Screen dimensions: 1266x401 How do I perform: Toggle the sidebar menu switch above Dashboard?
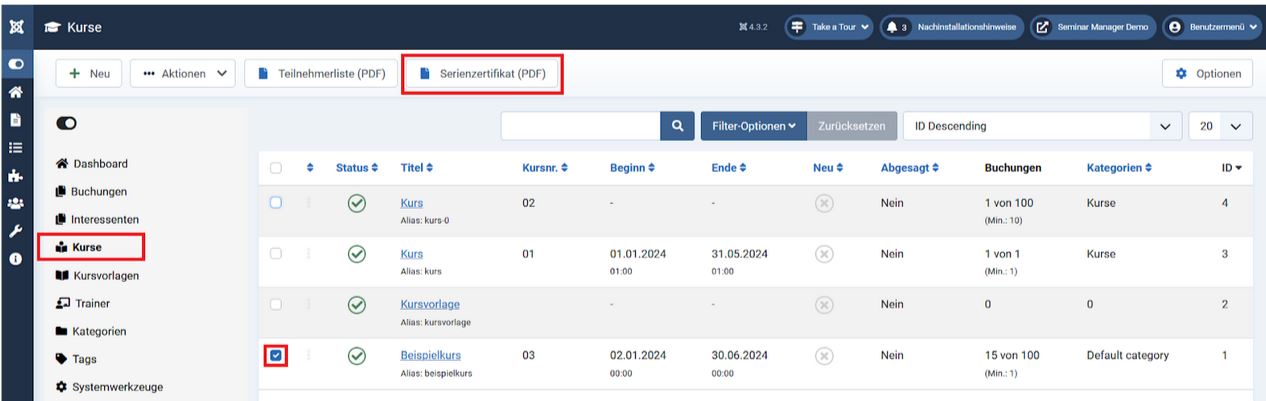pyautogui.click(x=67, y=123)
